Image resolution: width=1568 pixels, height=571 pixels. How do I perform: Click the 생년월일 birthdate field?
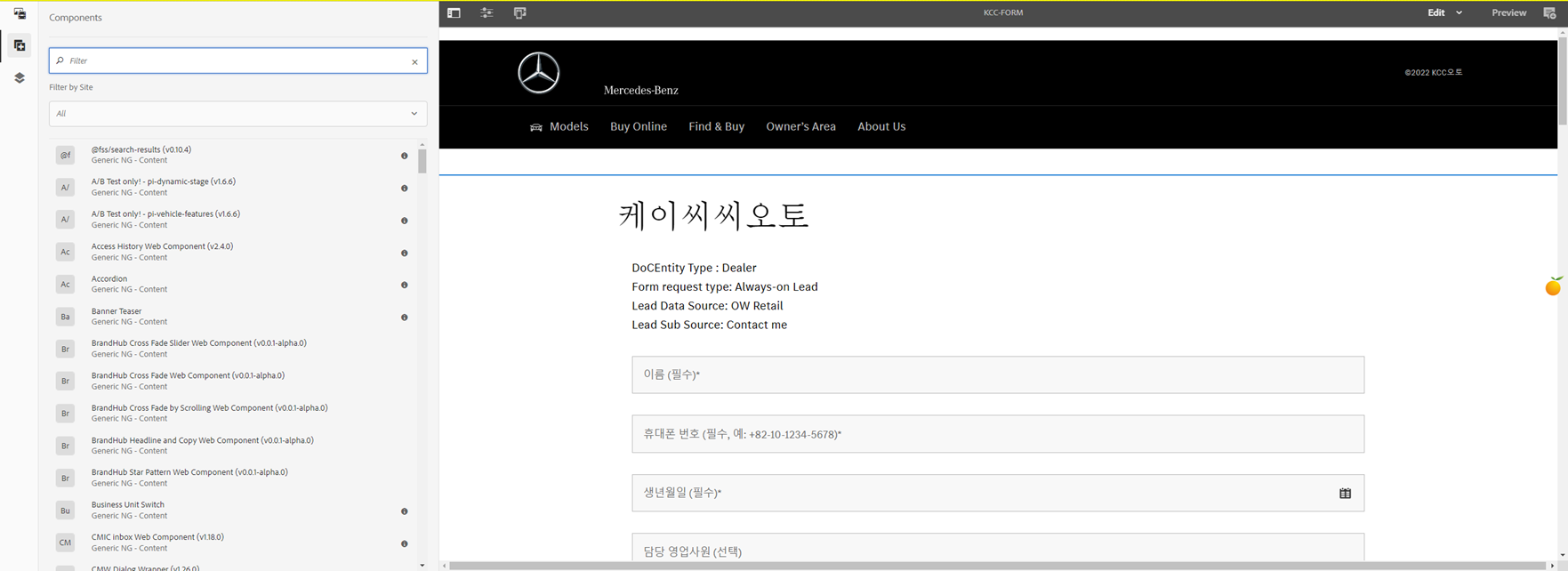coord(998,493)
